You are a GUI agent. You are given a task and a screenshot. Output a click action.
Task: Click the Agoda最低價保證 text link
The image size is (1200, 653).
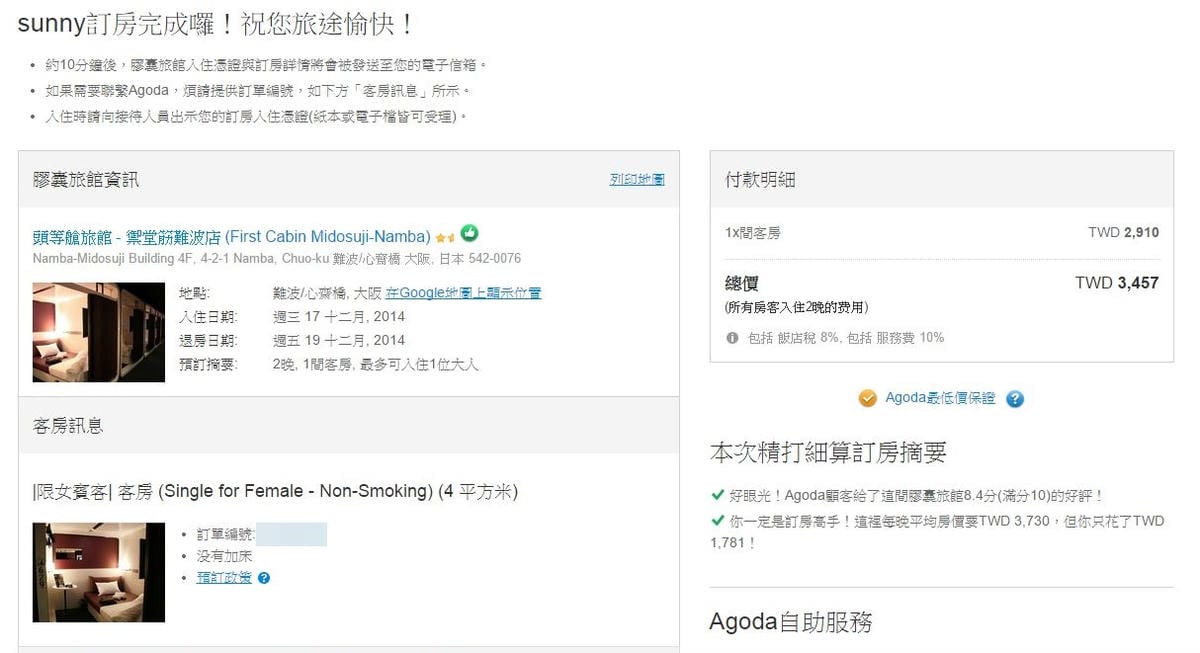click(940, 398)
